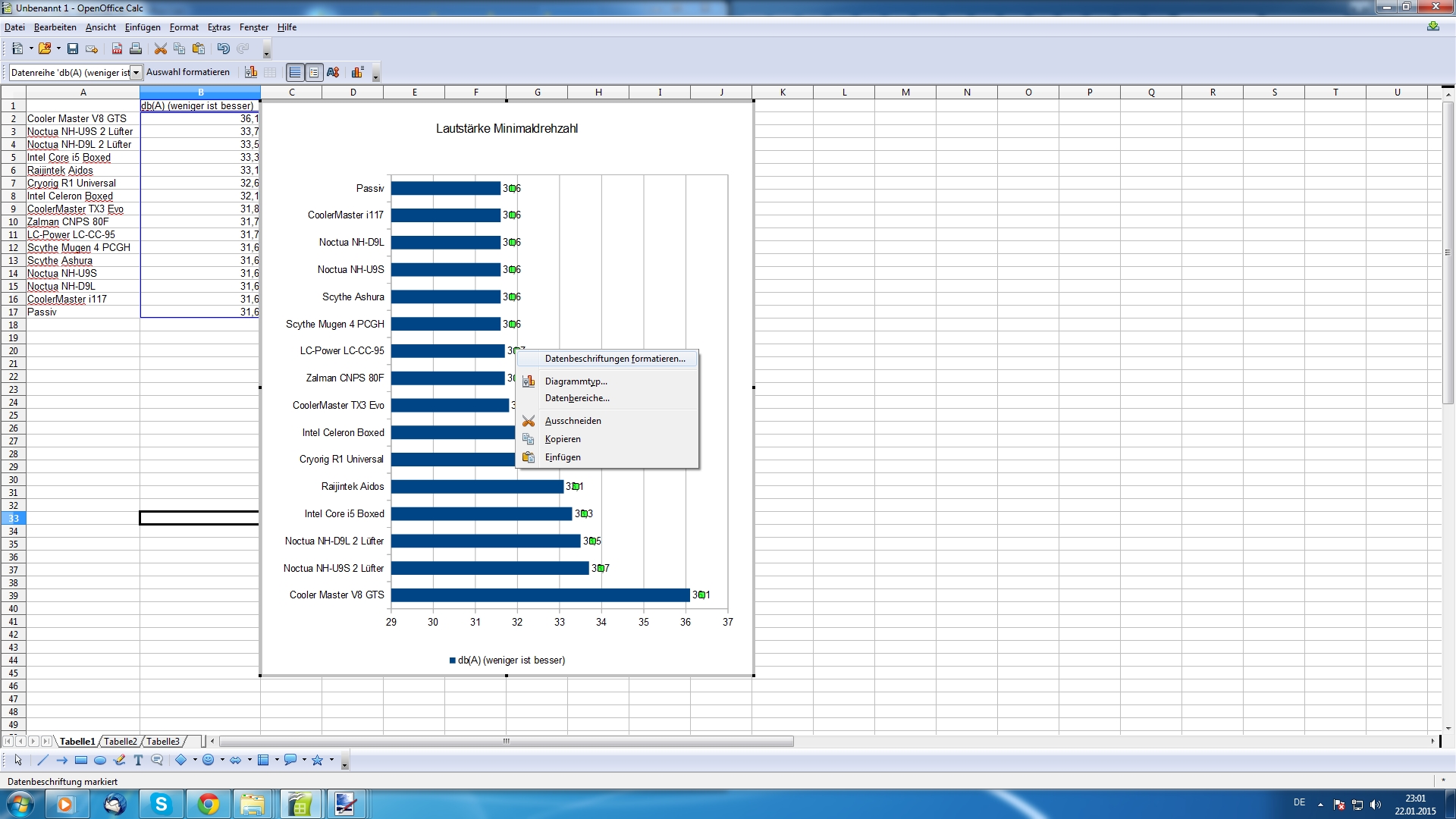Save the spreadsheet with the floppy icon
The image size is (1456, 819).
tap(73, 49)
